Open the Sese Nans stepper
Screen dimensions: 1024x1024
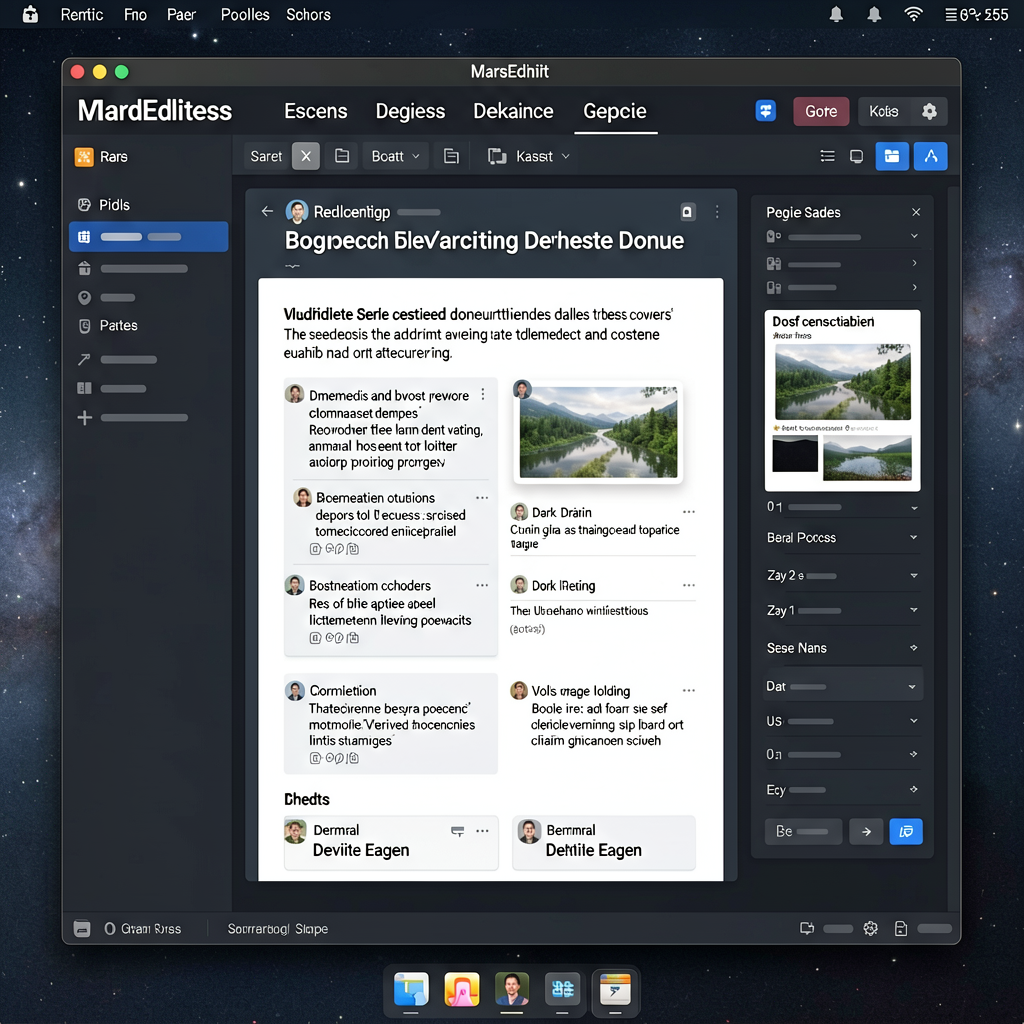[913, 648]
